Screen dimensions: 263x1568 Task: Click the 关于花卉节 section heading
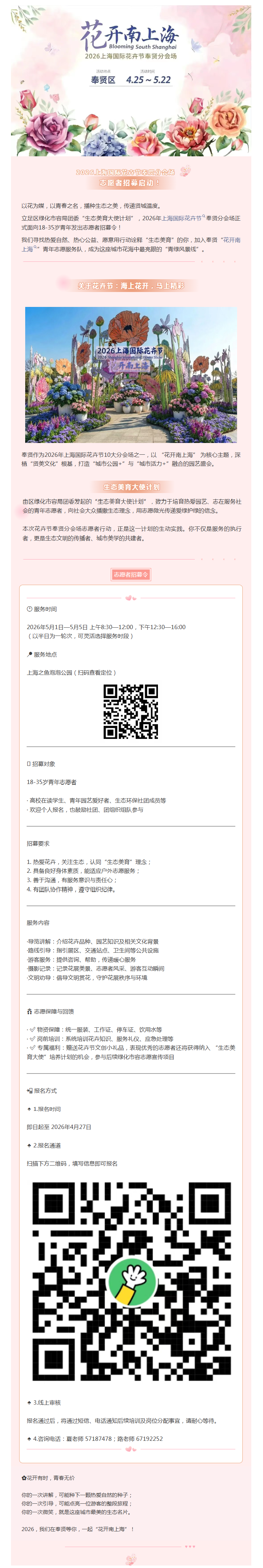coord(131,286)
